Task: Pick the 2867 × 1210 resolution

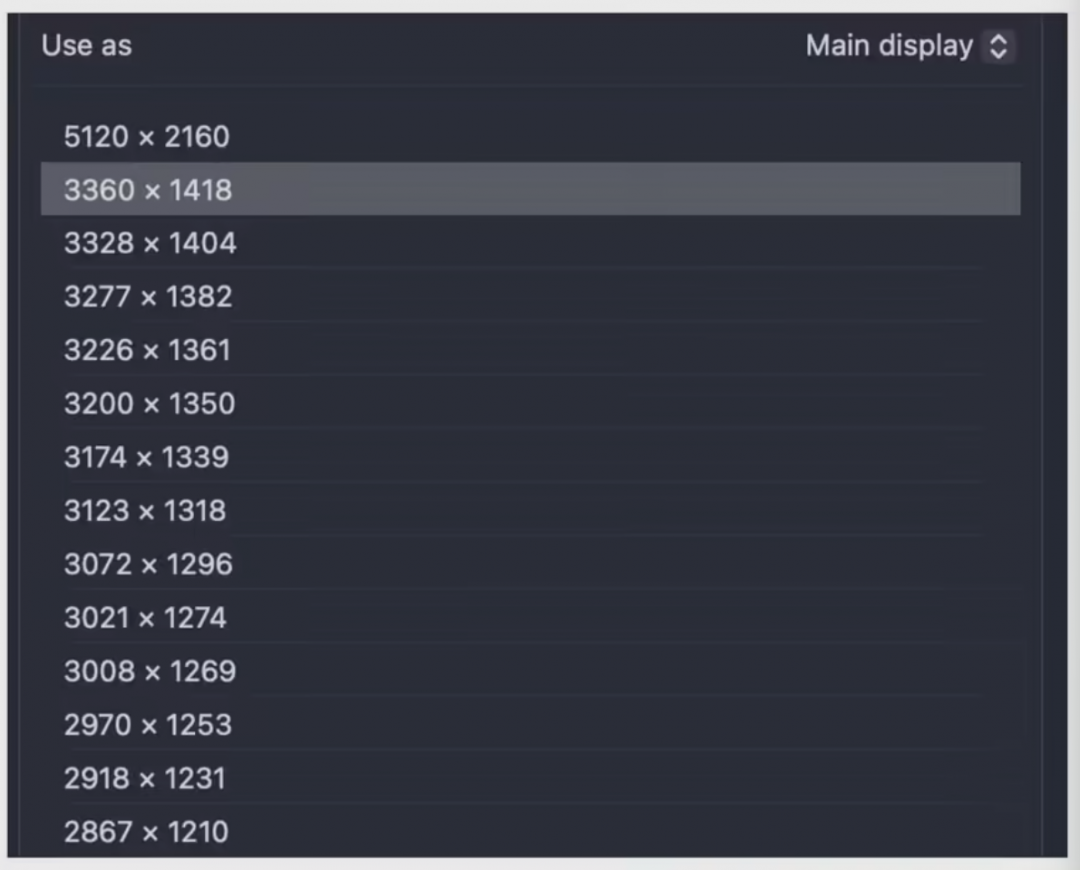Action: click(147, 831)
